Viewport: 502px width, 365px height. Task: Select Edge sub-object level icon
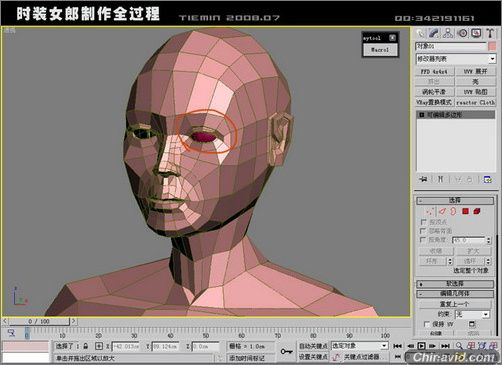pos(442,211)
